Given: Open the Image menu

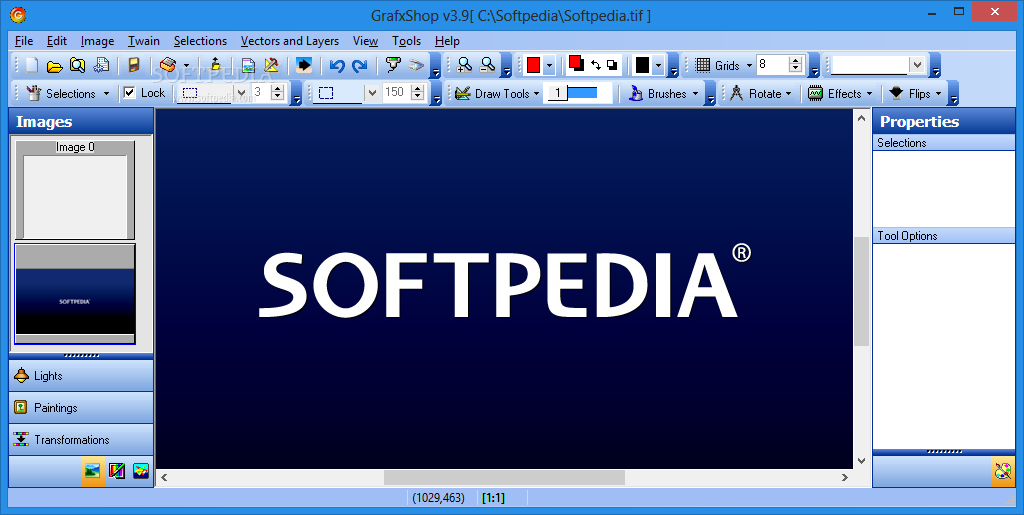Looking at the screenshot, I should coord(97,40).
